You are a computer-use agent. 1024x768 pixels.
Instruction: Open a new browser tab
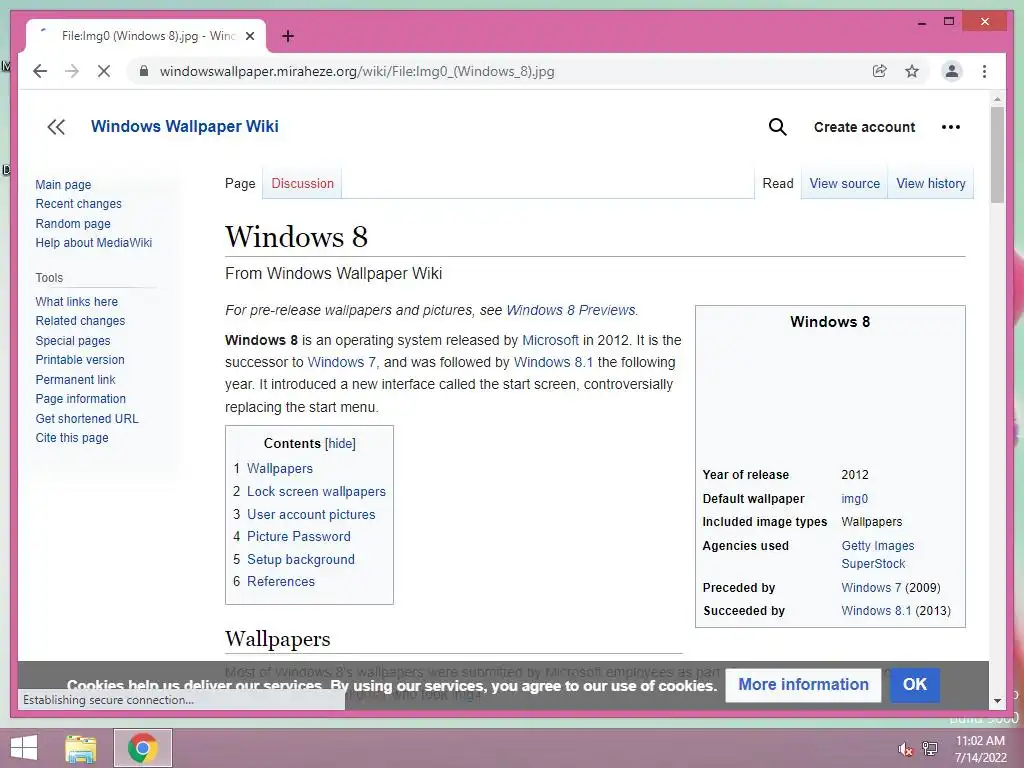[288, 37]
